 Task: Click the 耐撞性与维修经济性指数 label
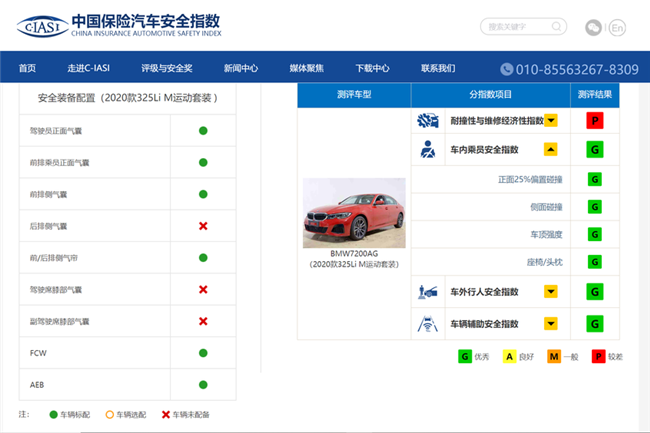pos(497,121)
